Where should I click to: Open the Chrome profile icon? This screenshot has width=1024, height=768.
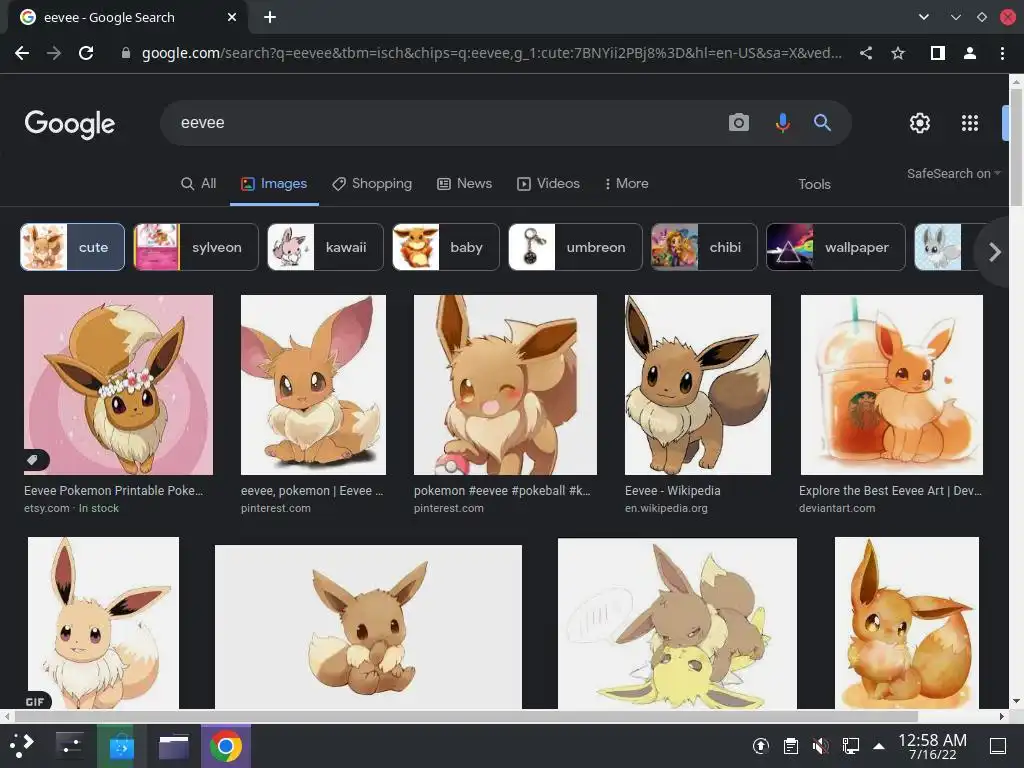pos(970,54)
